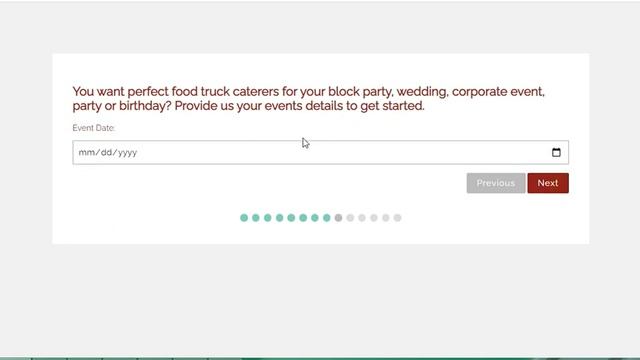Click the second light gray upcoming step dot
The image size is (640, 360).
[x=362, y=218]
